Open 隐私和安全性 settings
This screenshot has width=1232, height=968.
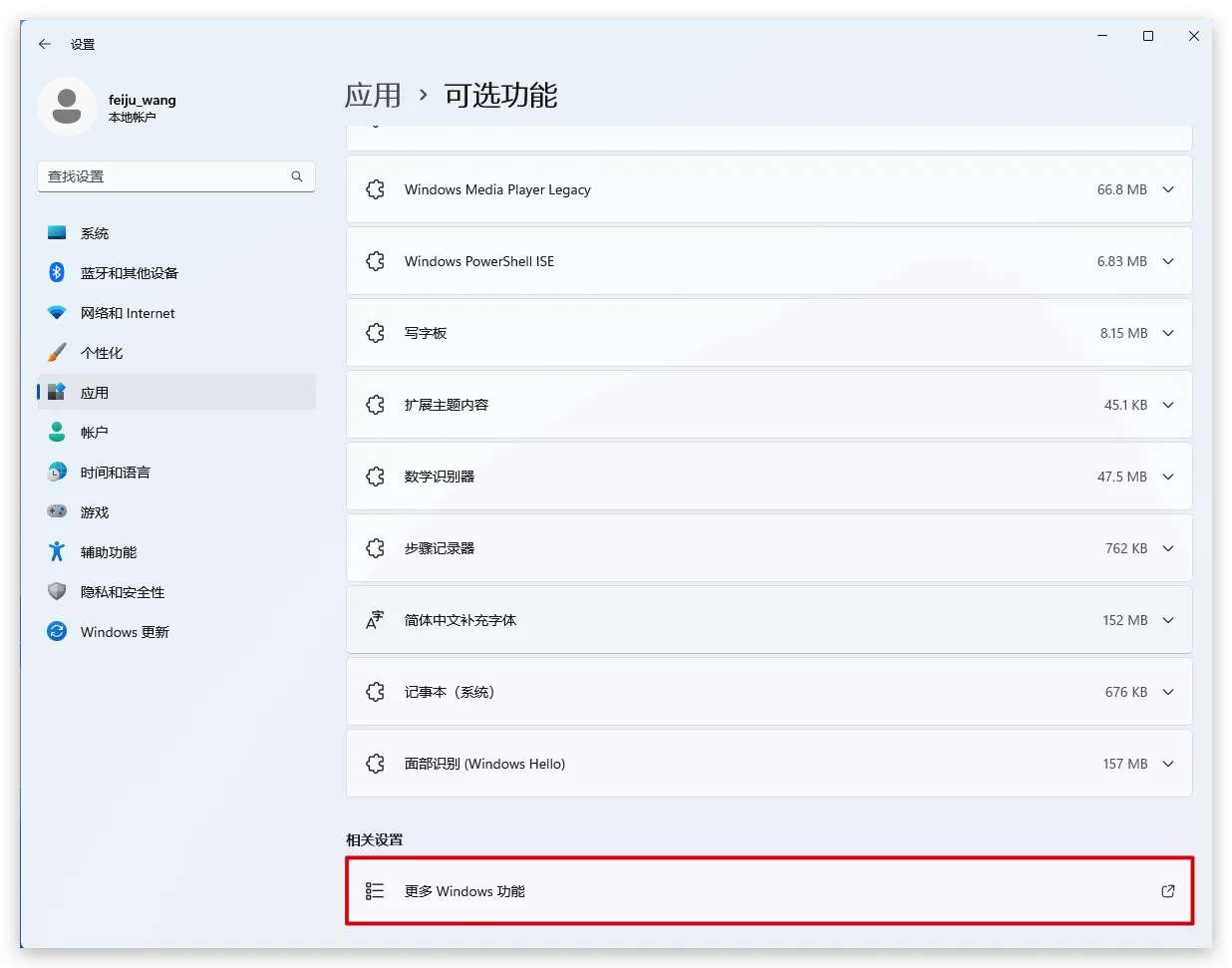click(x=176, y=591)
